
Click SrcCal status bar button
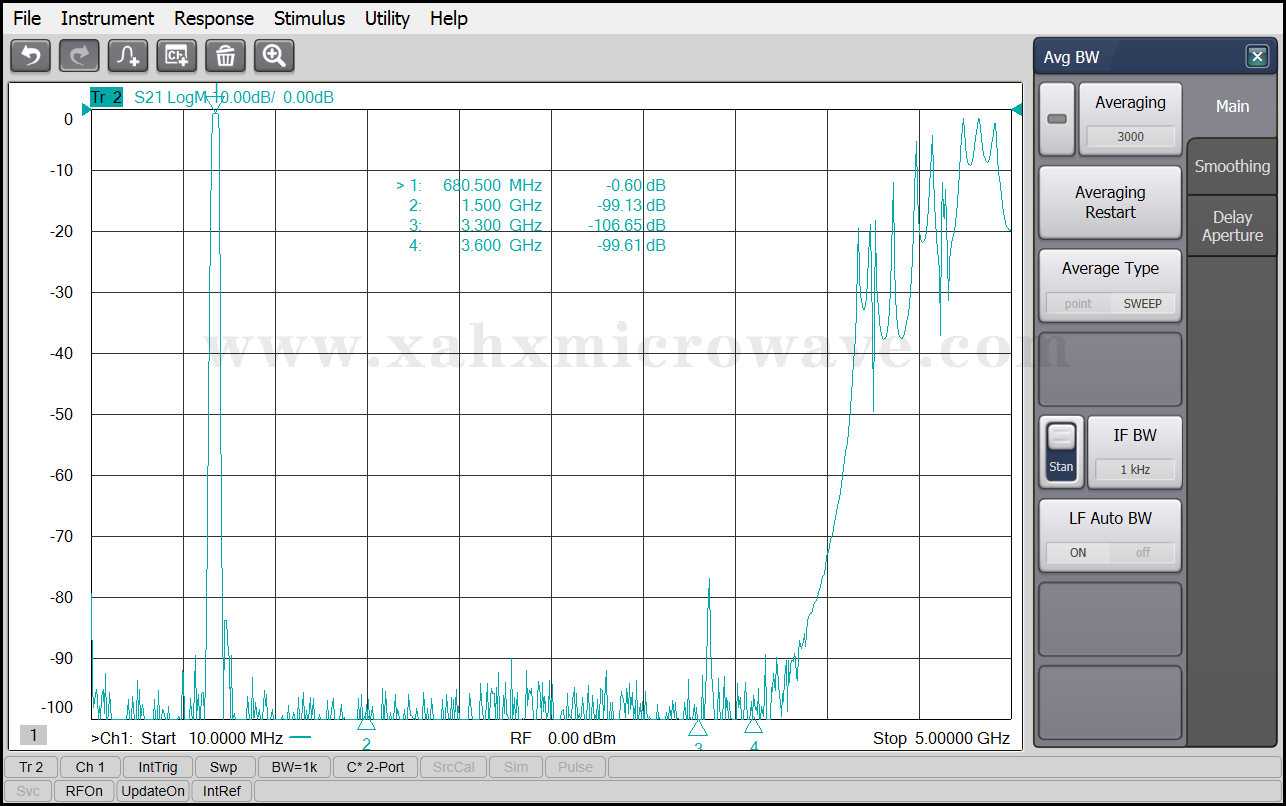coord(454,767)
